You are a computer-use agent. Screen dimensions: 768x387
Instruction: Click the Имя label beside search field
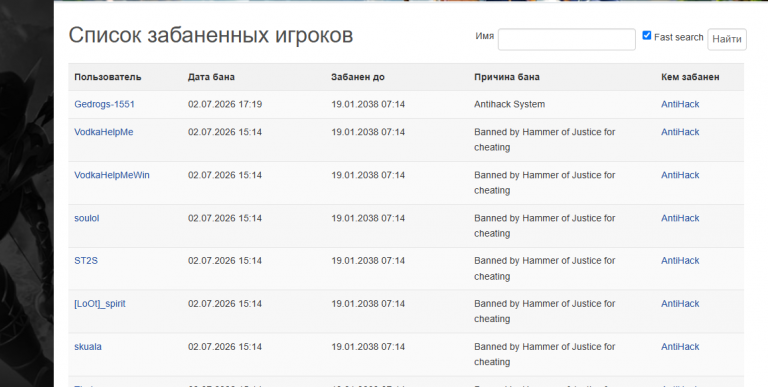tap(484, 36)
